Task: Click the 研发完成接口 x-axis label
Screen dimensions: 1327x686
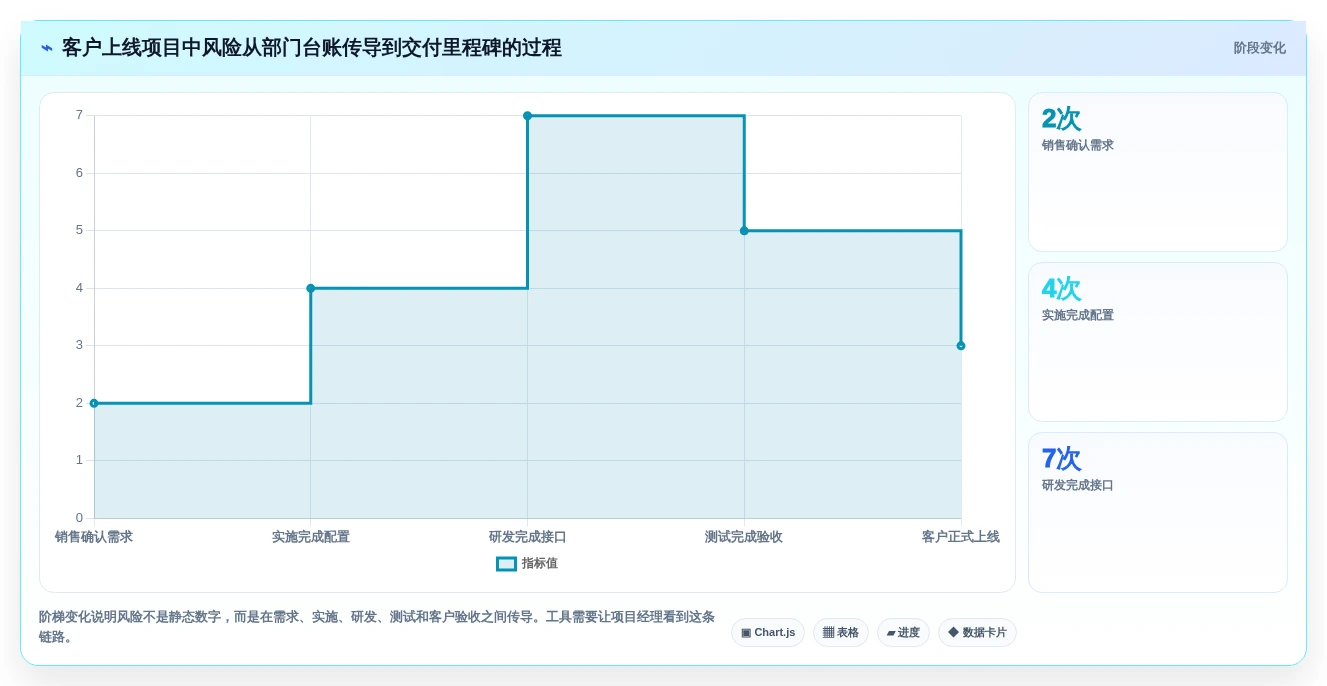Action: click(528, 537)
